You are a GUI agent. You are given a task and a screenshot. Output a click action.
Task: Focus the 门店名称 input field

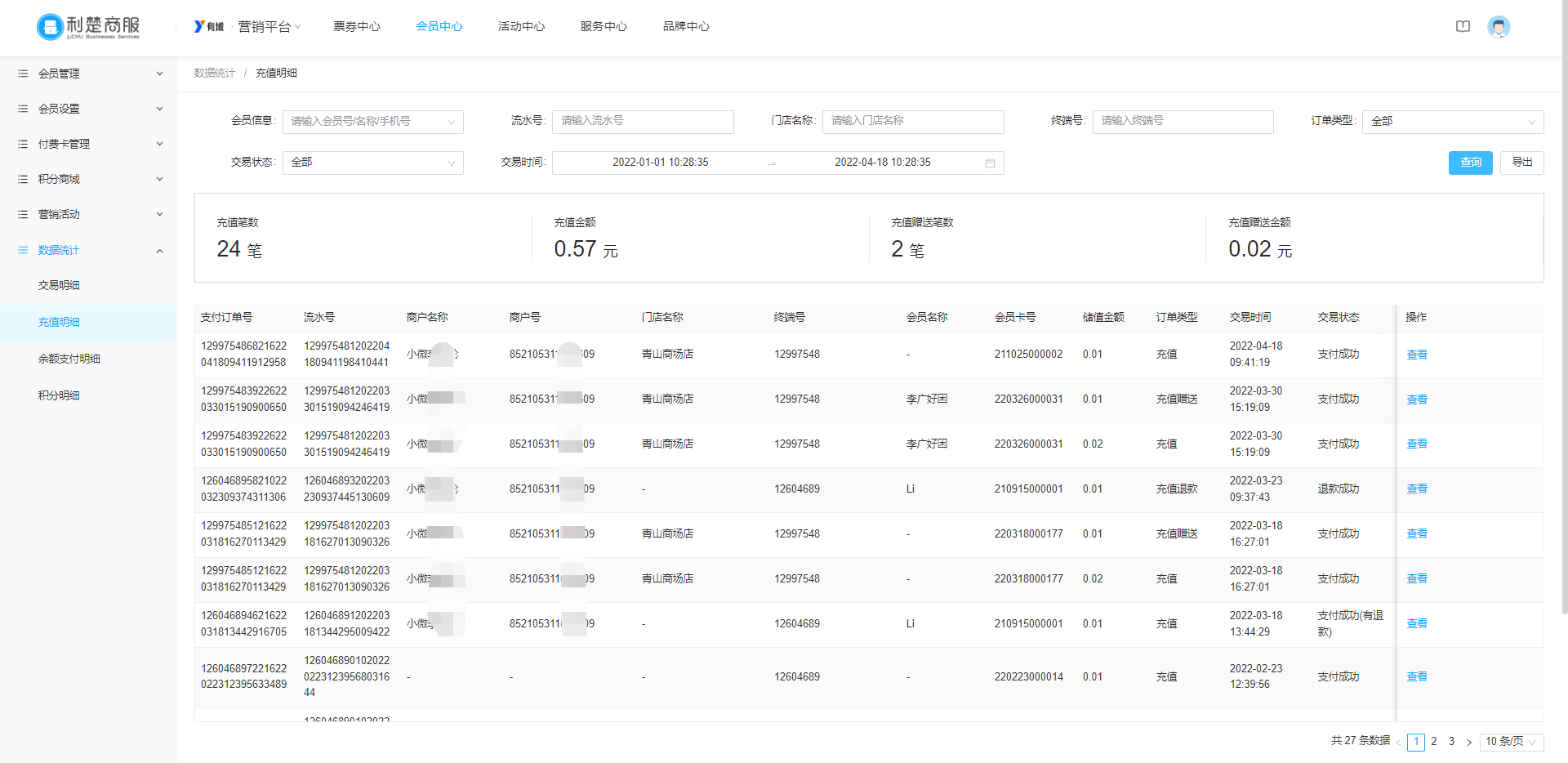pos(913,122)
